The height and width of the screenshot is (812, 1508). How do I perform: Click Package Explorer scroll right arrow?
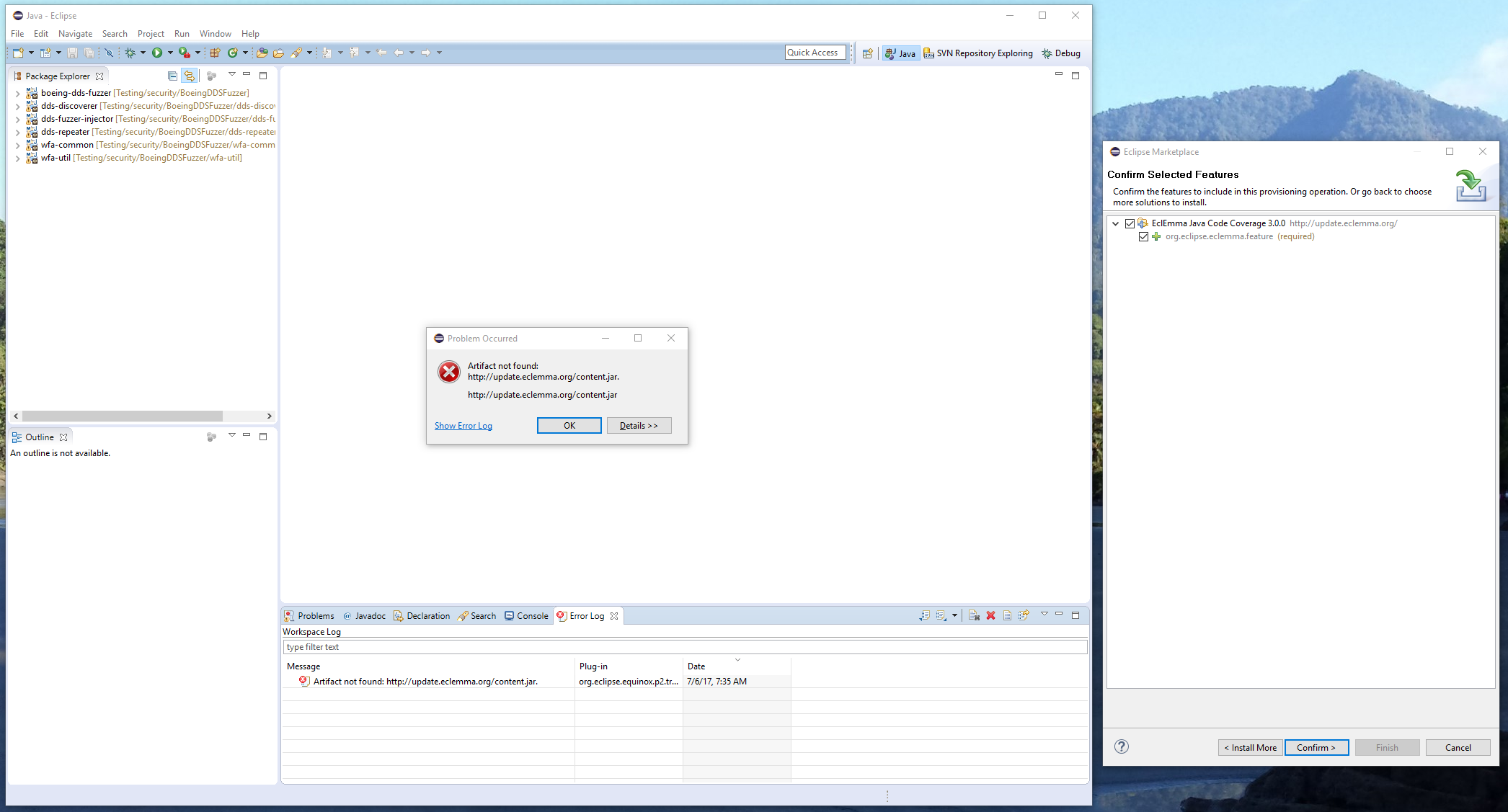tap(270, 416)
